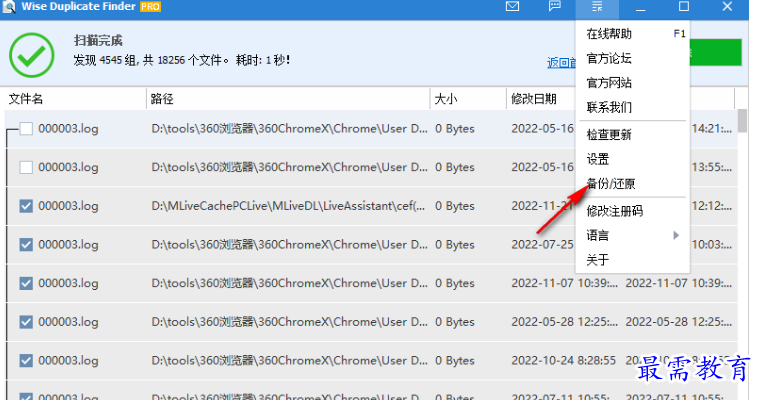The height and width of the screenshot is (400, 759).
Task: Open the mail icon in title bar
Action: coord(512,7)
